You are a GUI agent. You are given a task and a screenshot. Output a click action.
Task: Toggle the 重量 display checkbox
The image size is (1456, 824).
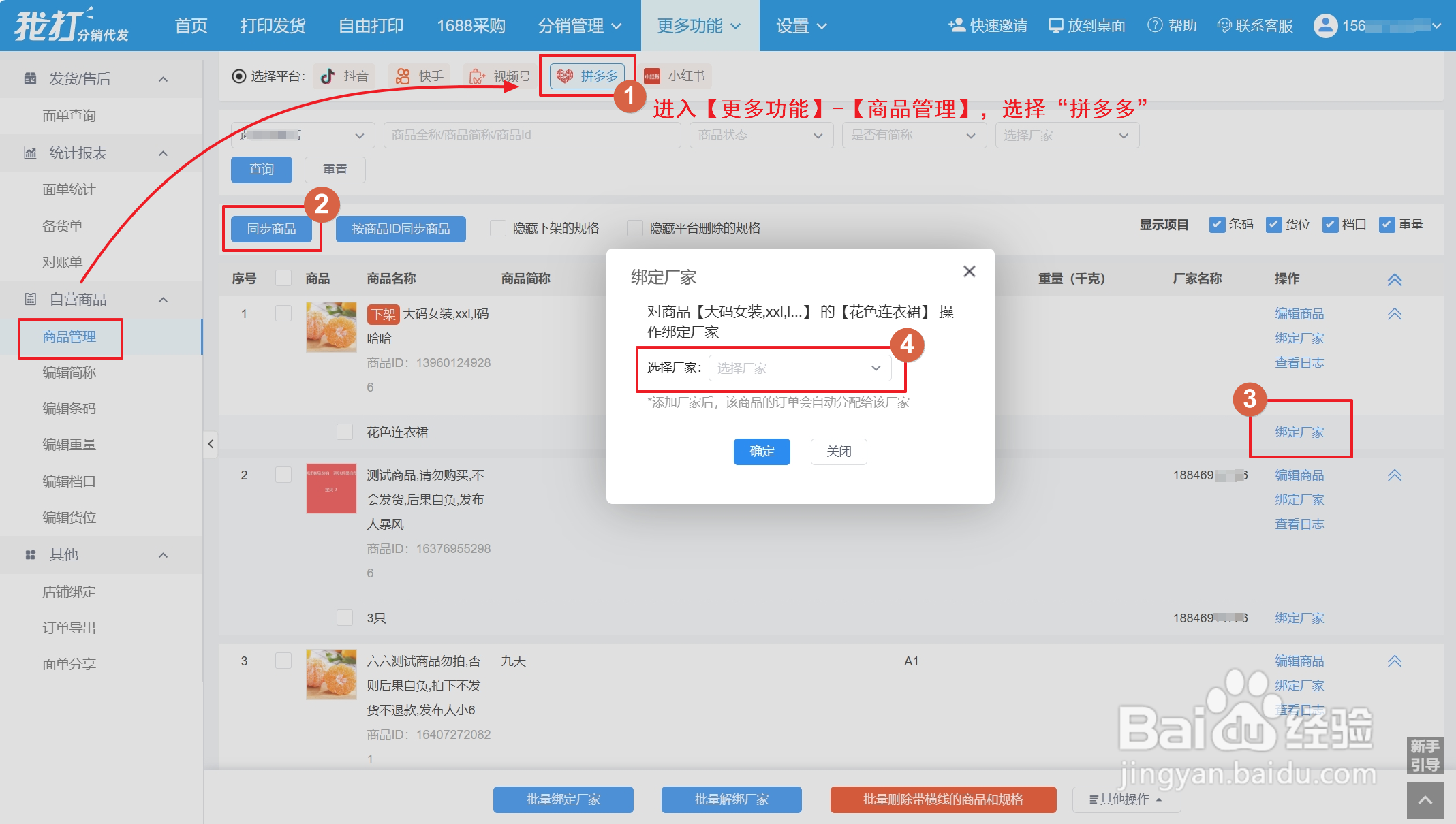[1387, 225]
